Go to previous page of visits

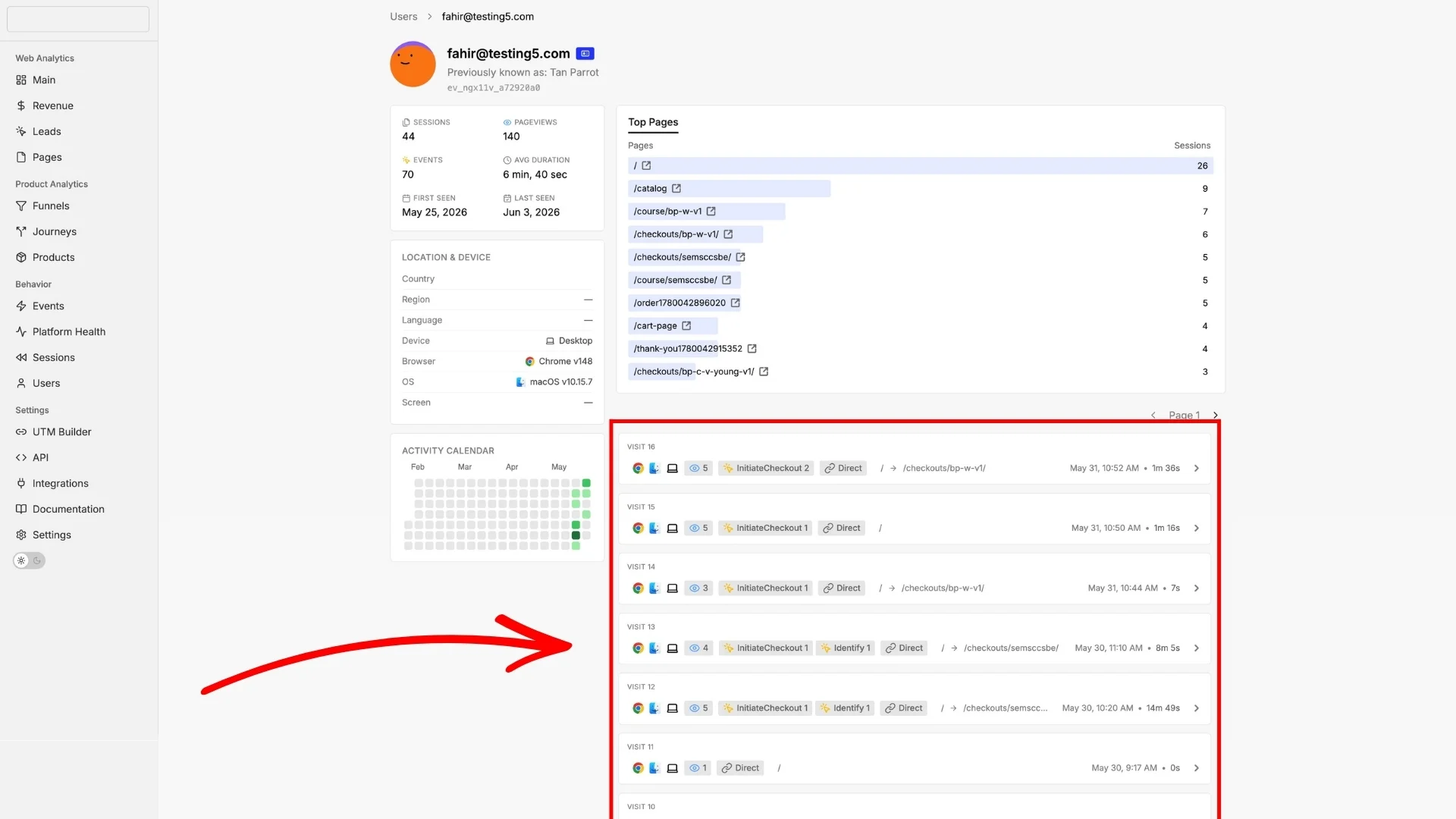(x=1153, y=415)
